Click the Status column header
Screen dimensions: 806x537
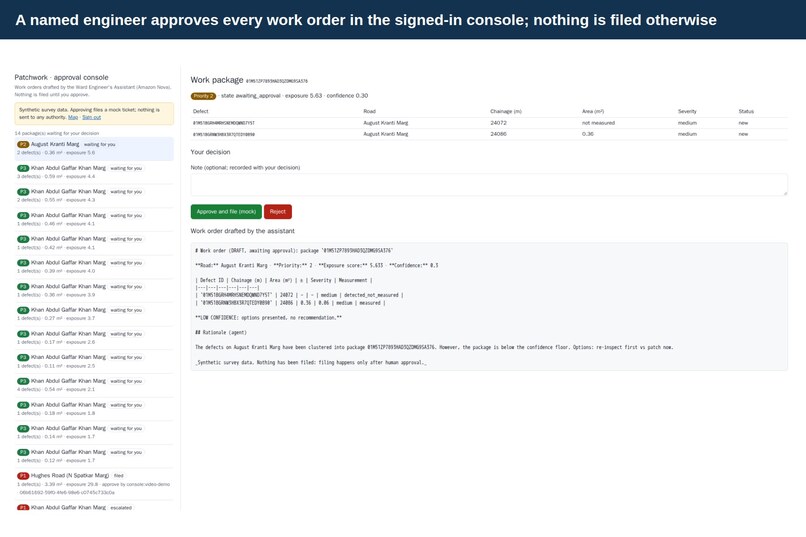(x=746, y=111)
